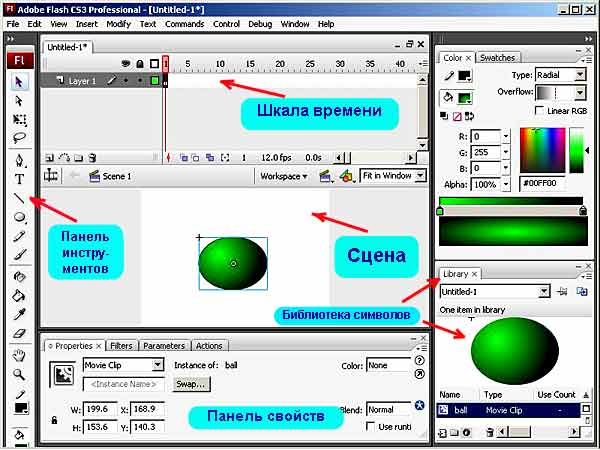Click the Black and White icon in Color panel

coord(444,116)
